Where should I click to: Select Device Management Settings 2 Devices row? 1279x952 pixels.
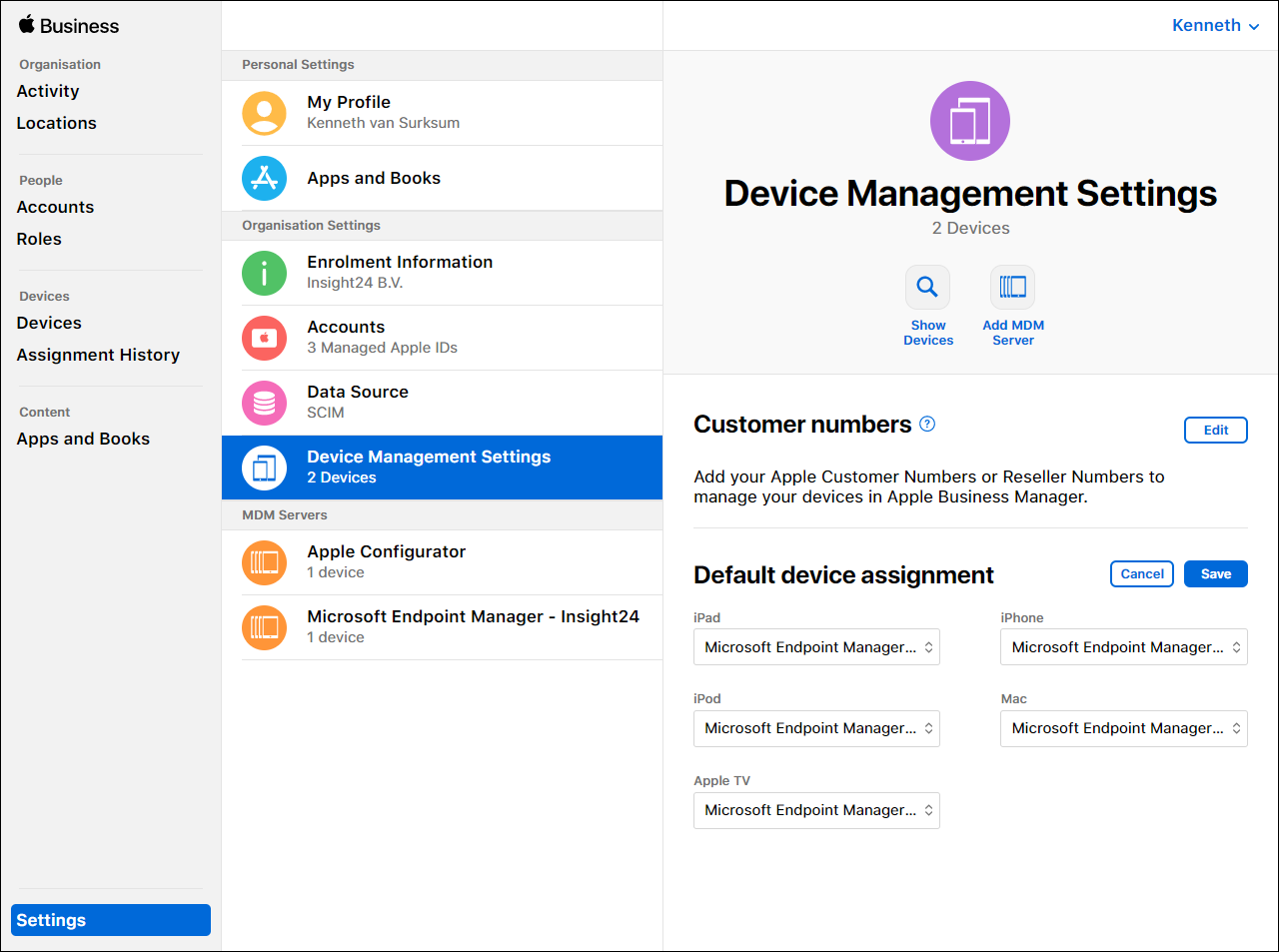click(442, 468)
